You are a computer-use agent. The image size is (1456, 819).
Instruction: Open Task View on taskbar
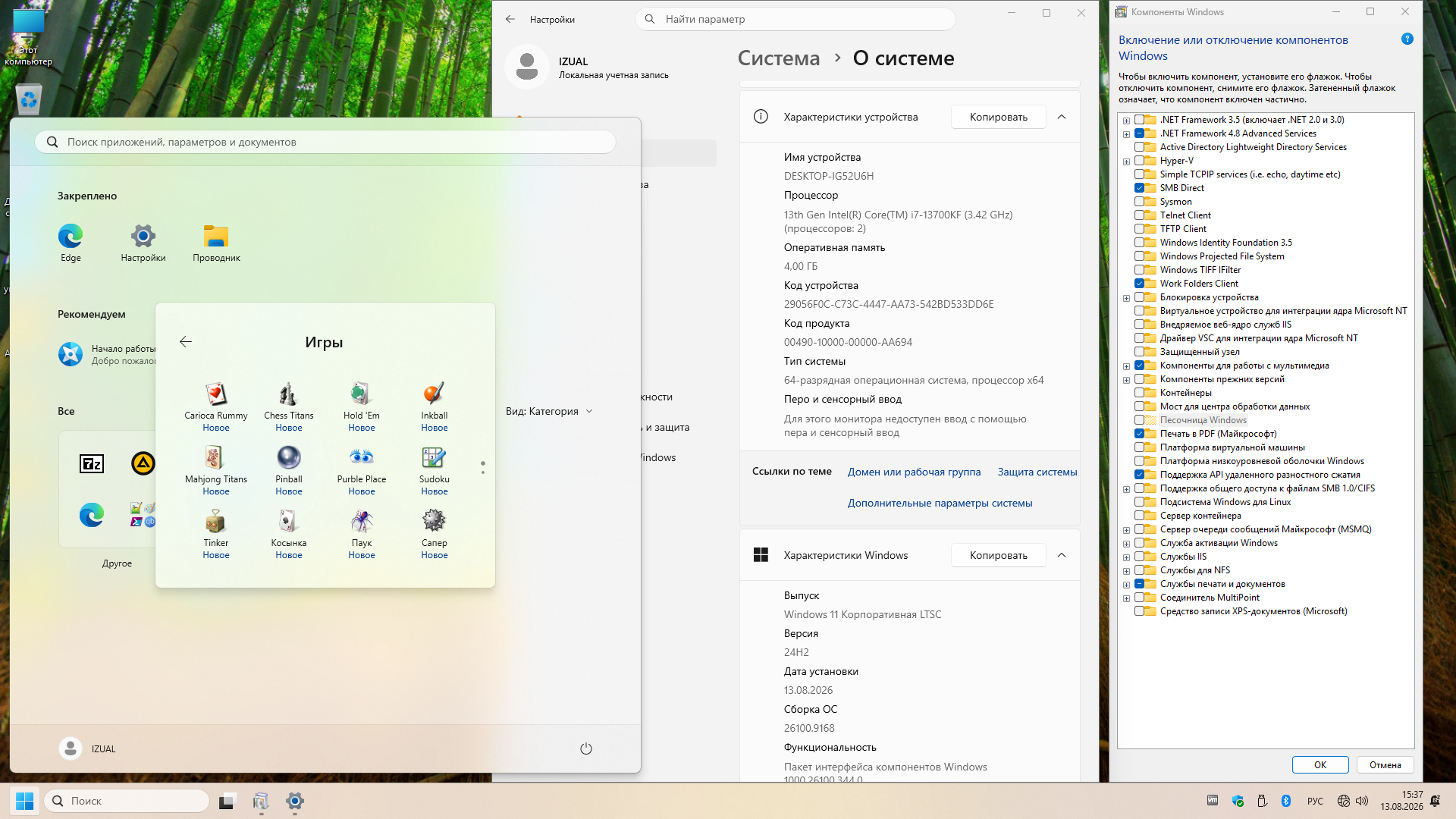pyautogui.click(x=227, y=801)
